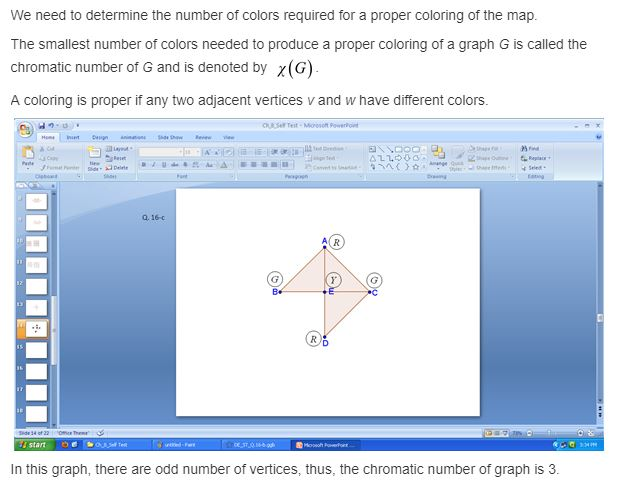Select the Line shape
620x499 pixels.
(381, 149)
